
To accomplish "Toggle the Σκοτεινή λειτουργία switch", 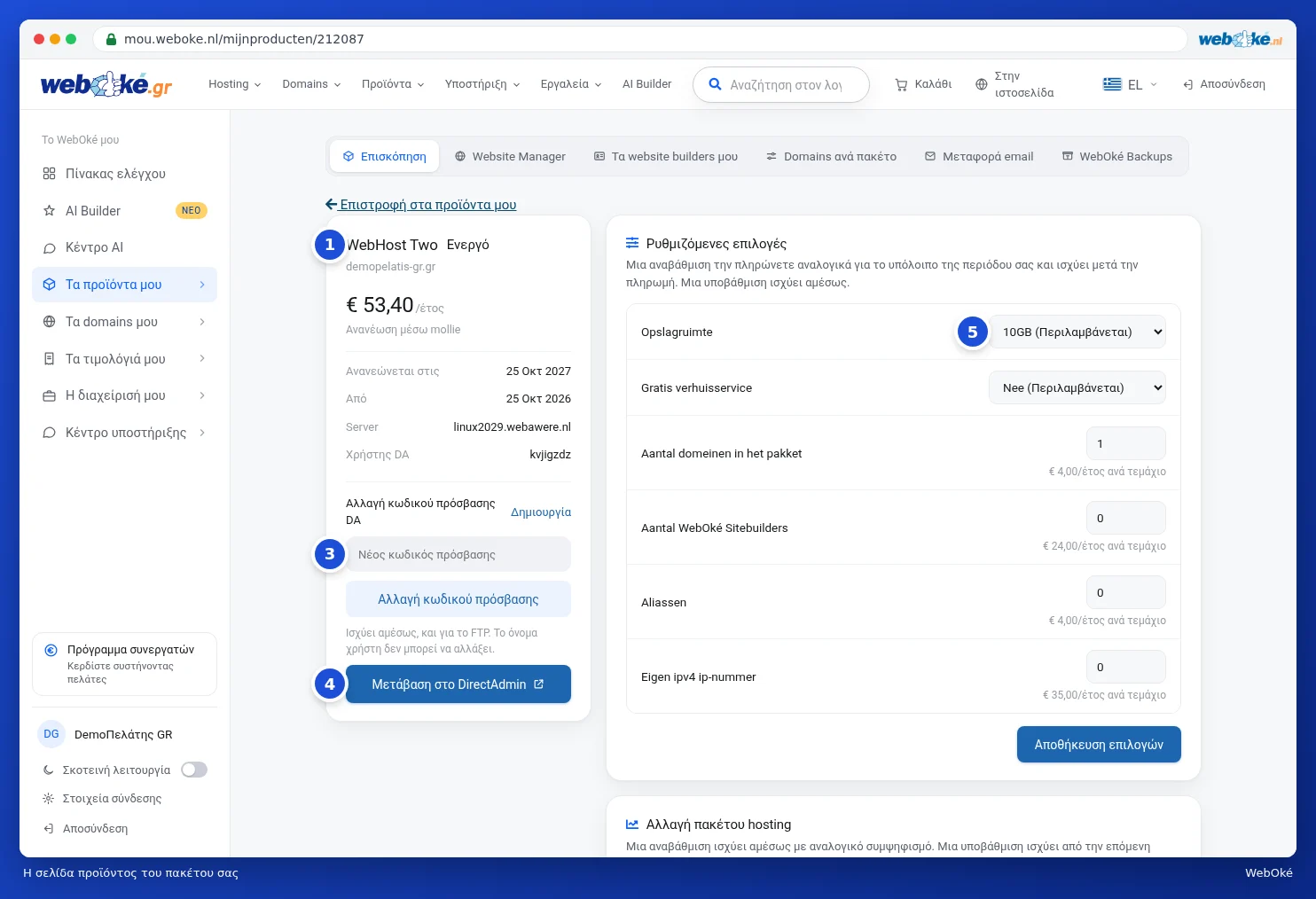I will tap(194, 770).
